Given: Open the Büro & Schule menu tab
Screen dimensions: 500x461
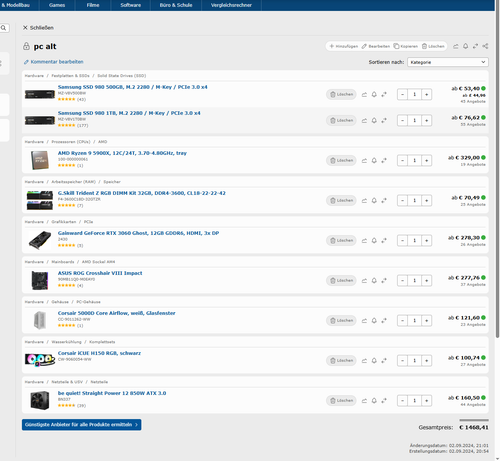Looking at the screenshot, I should click(176, 5).
